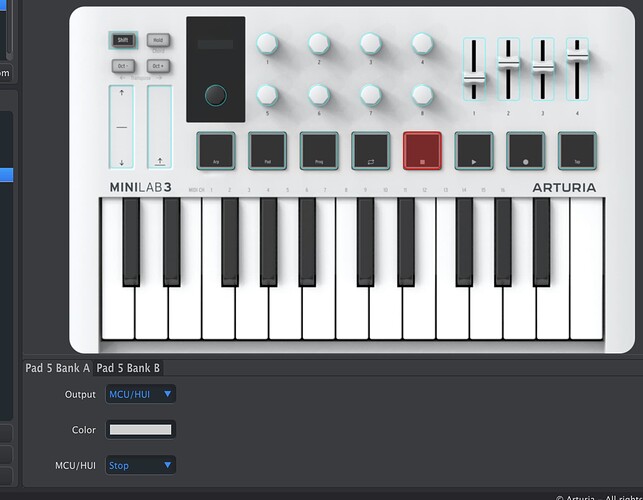
Task: Select fader 4
Action: click(577, 69)
